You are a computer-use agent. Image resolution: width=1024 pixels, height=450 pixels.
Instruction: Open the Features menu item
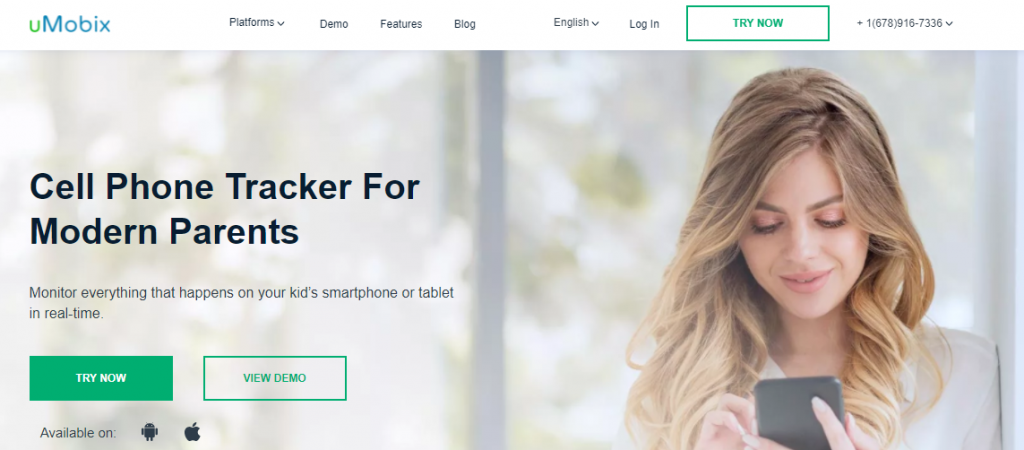click(401, 24)
